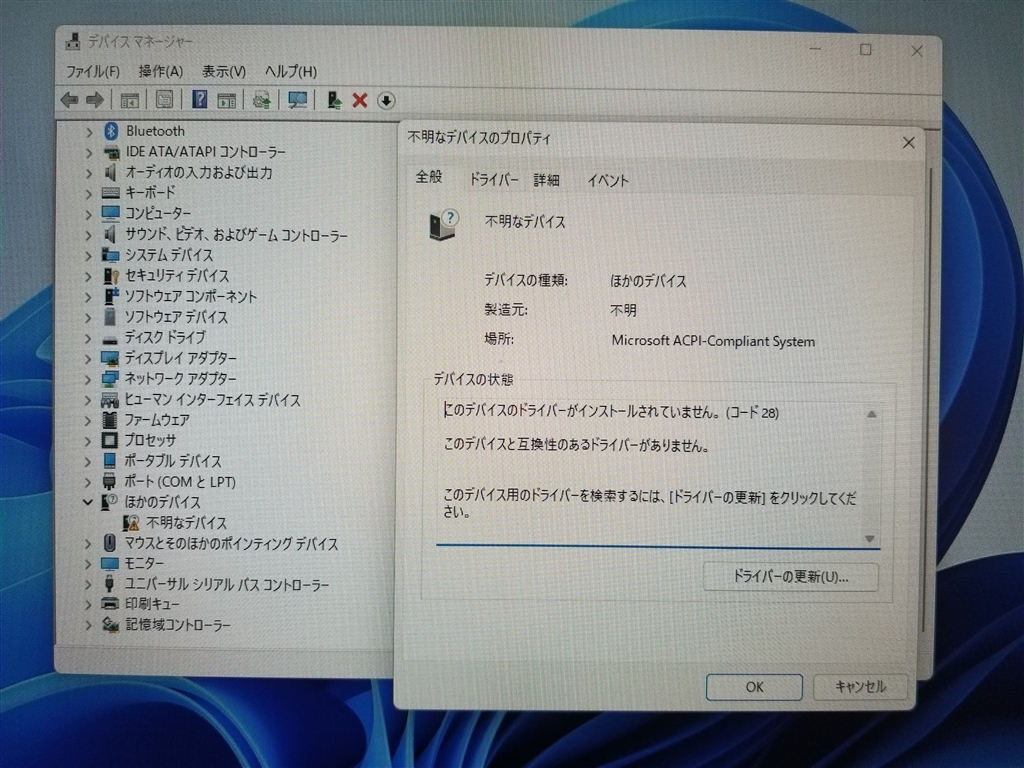Screen dimensions: 1024x768
Task: Expand the ユニバーサル シリアル バス コントローラー node
Action: (89, 585)
